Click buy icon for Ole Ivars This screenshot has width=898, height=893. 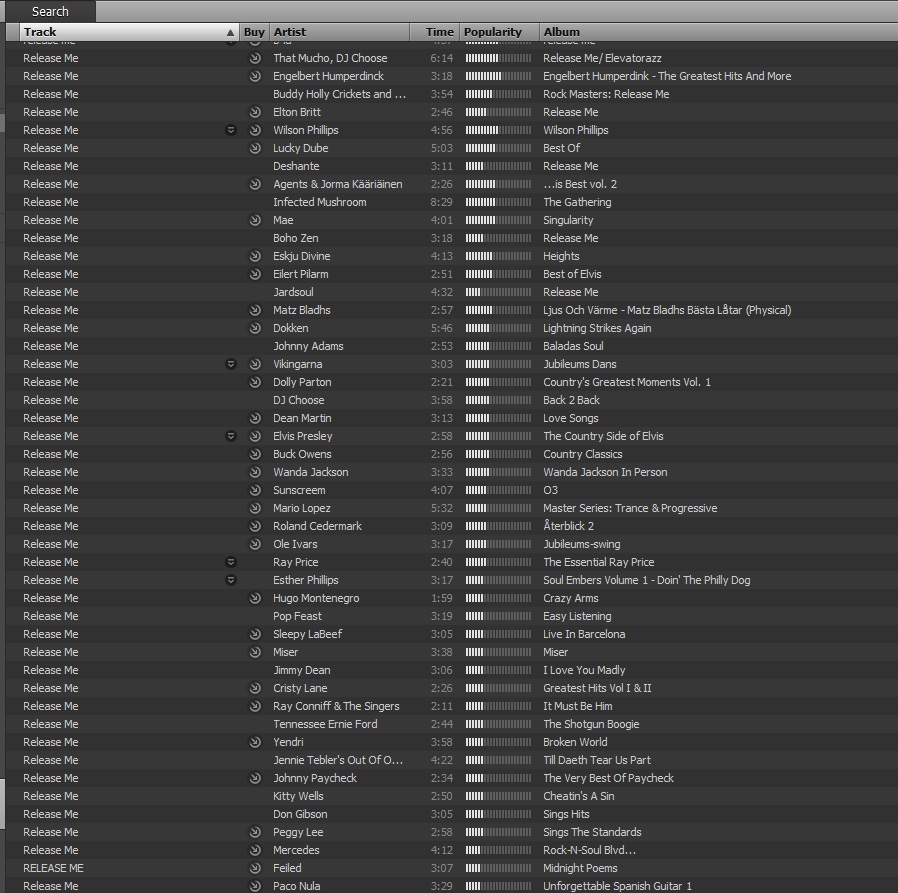[x=255, y=544]
